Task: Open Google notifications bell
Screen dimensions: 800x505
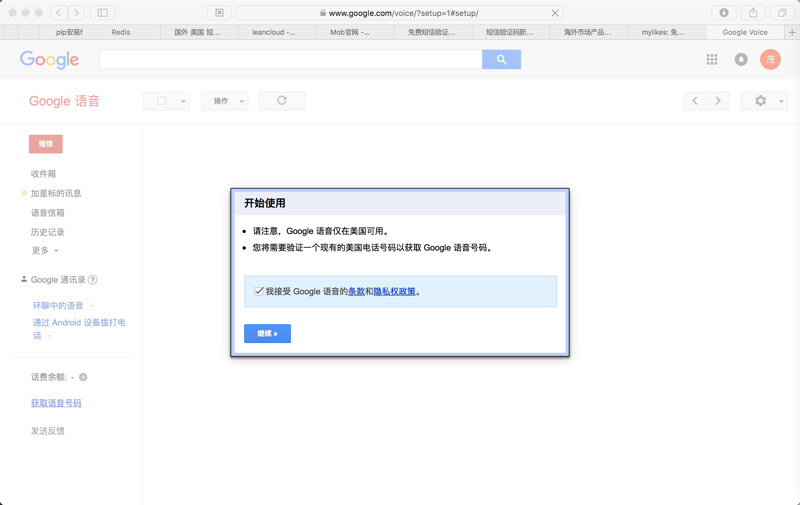Action: [741, 60]
